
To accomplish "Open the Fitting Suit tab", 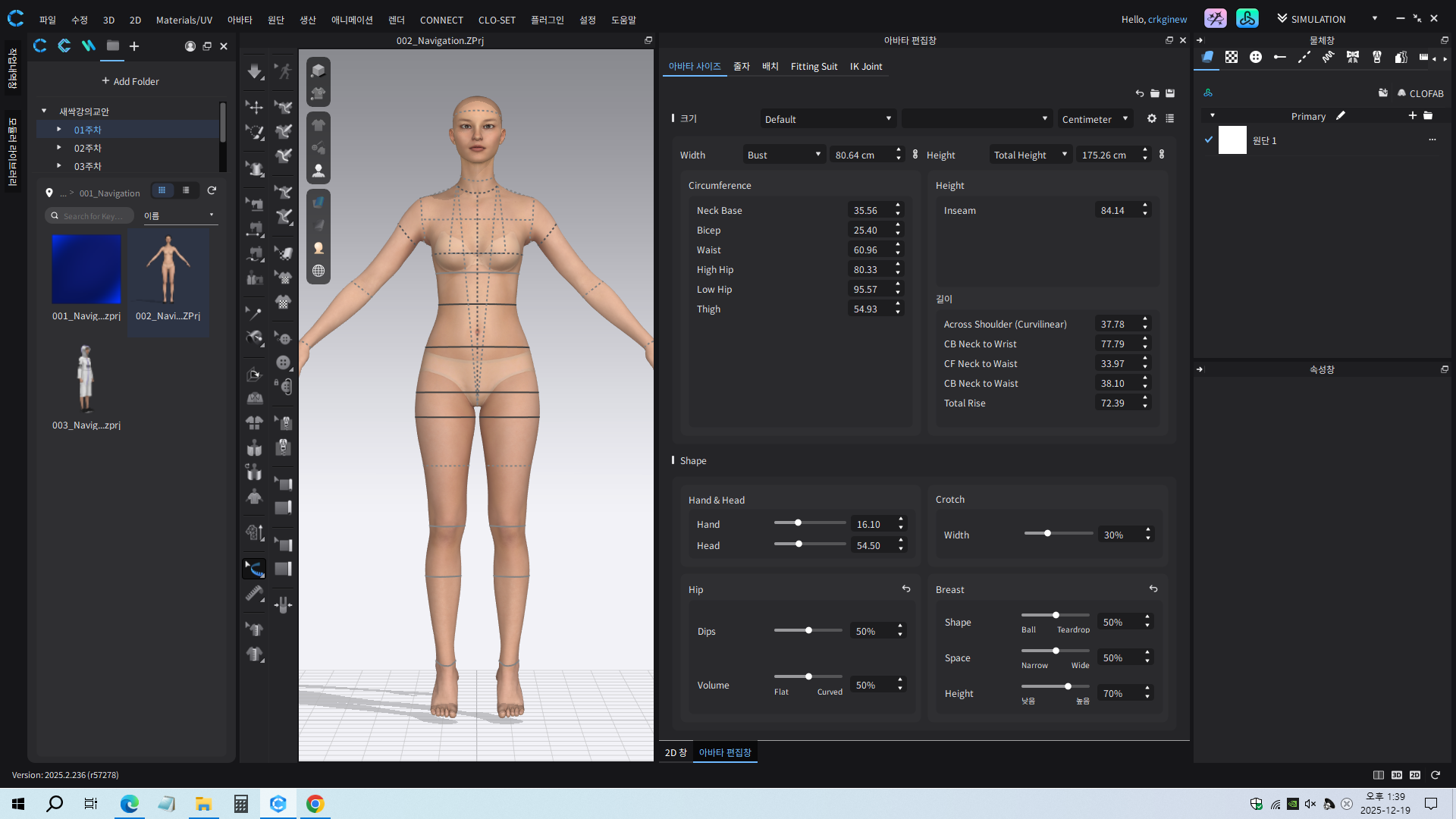I will pos(814,67).
